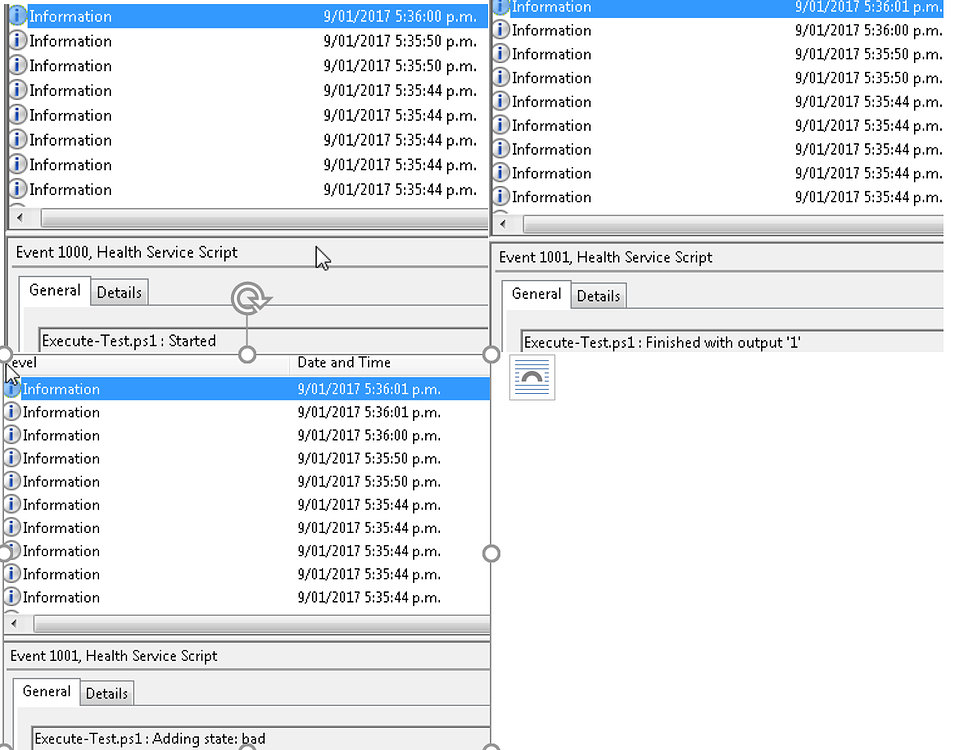The height and width of the screenshot is (750, 972).
Task: Open the Details tab for Event 1001 on the right
Action: (x=598, y=295)
